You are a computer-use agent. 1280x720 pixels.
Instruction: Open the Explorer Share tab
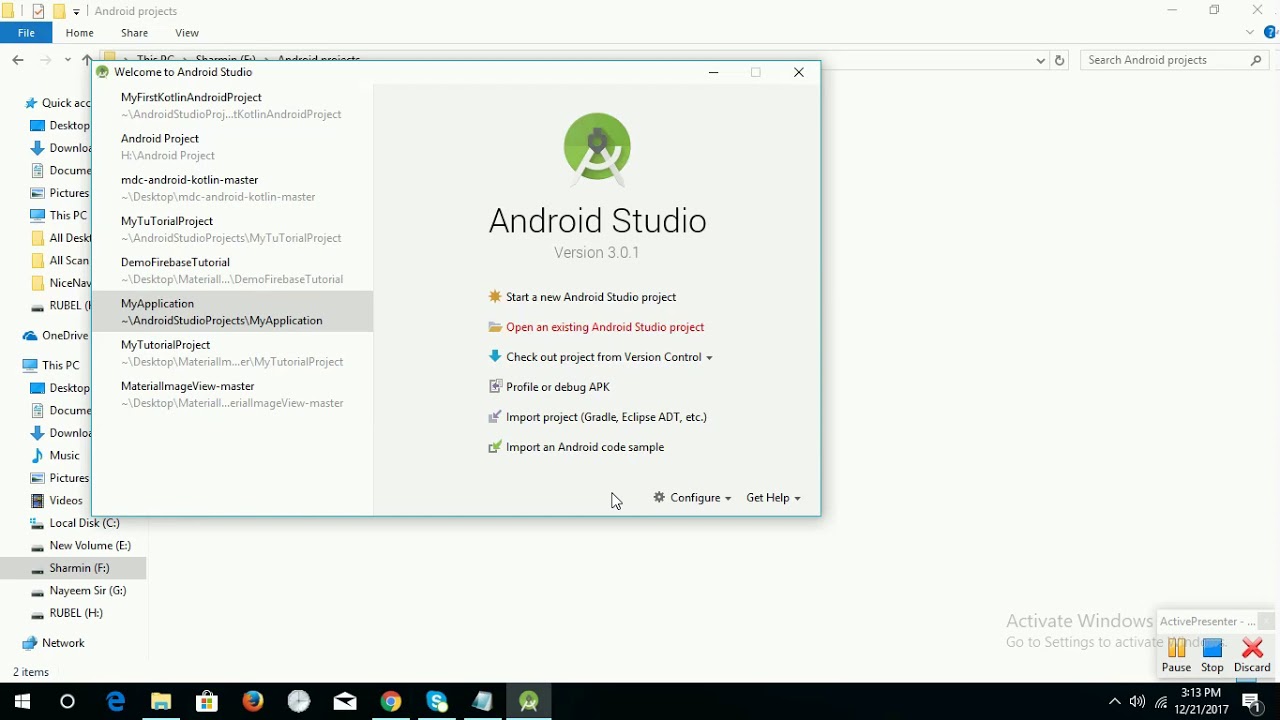[134, 33]
